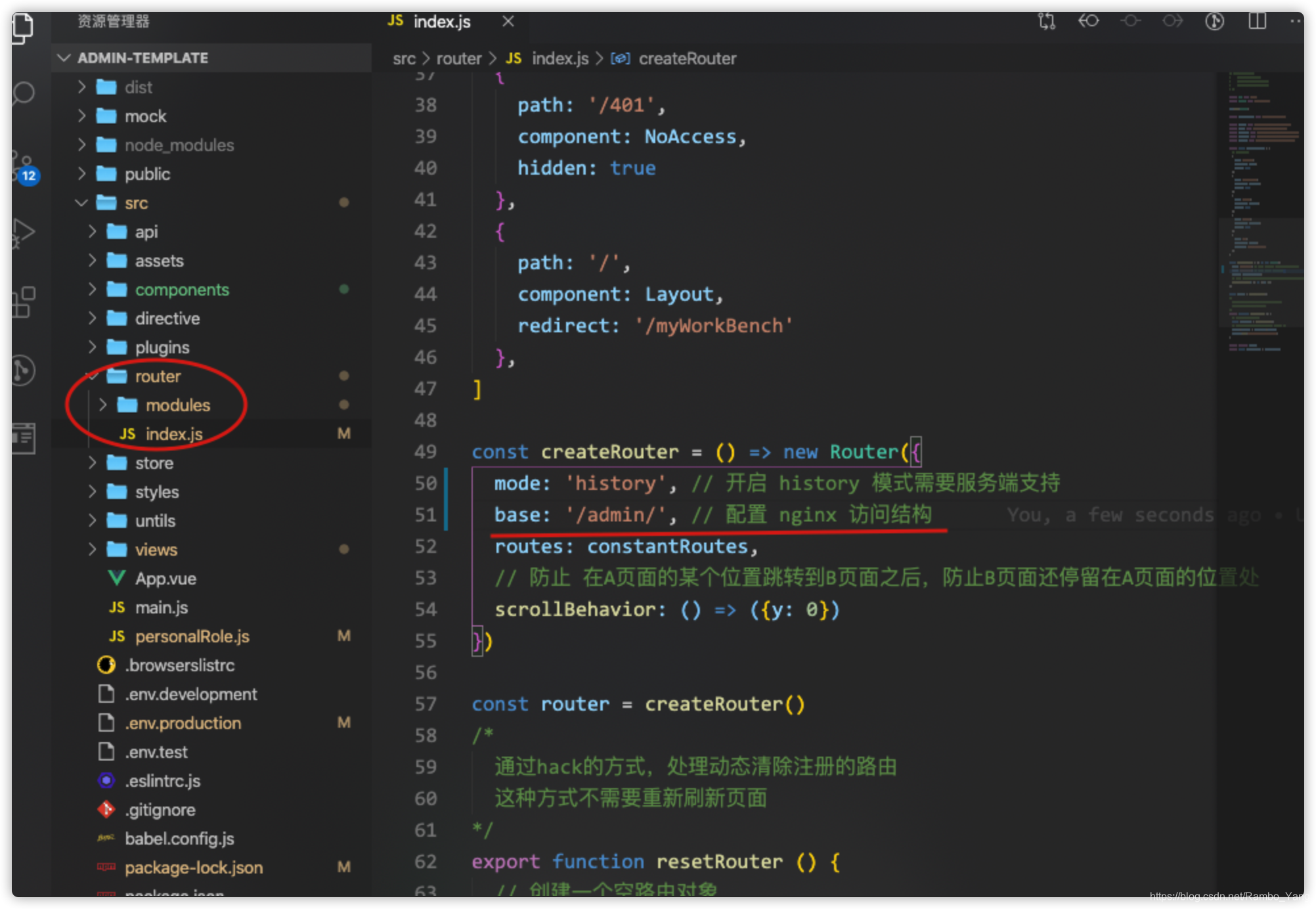
Task: Click the resetRouter function name
Action: tap(720, 862)
